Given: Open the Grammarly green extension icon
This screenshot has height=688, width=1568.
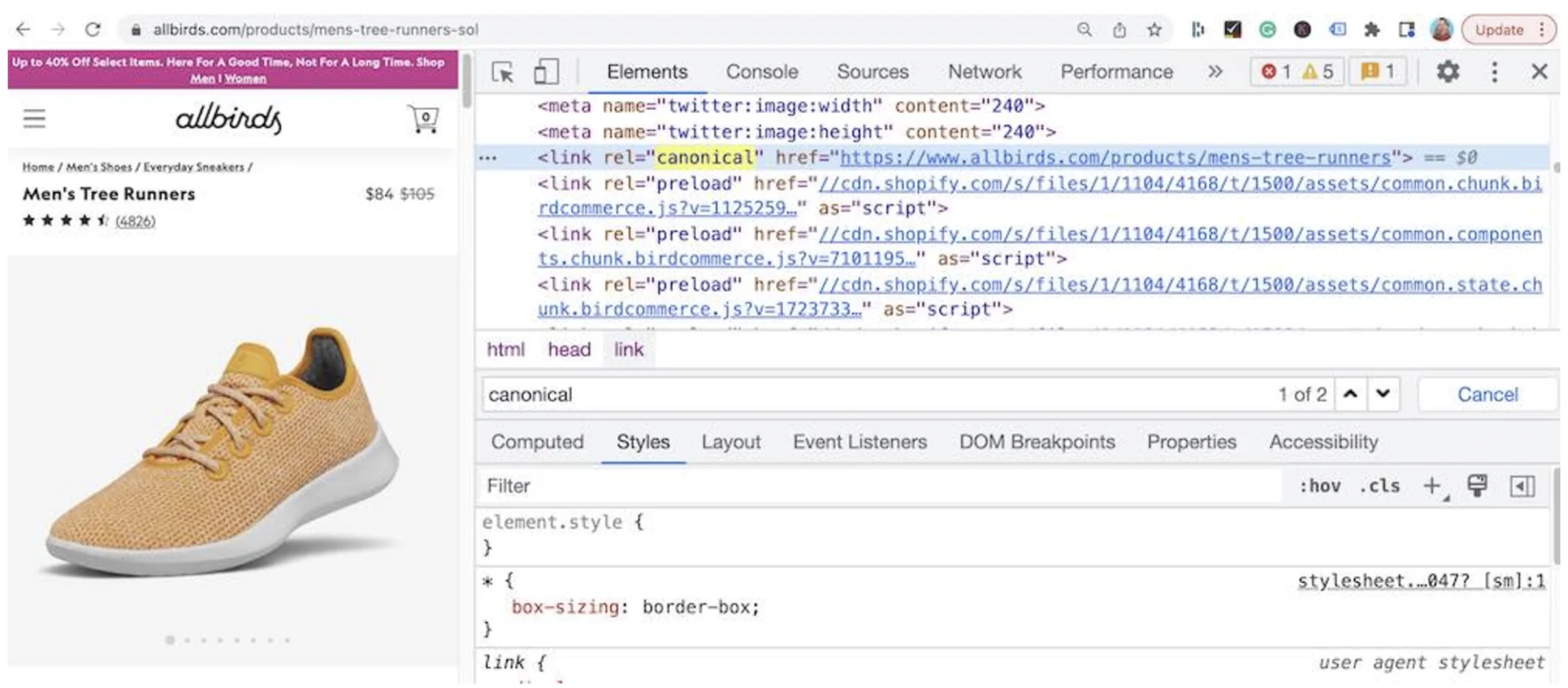Looking at the screenshot, I should pyautogui.click(x=1268, y=30).
